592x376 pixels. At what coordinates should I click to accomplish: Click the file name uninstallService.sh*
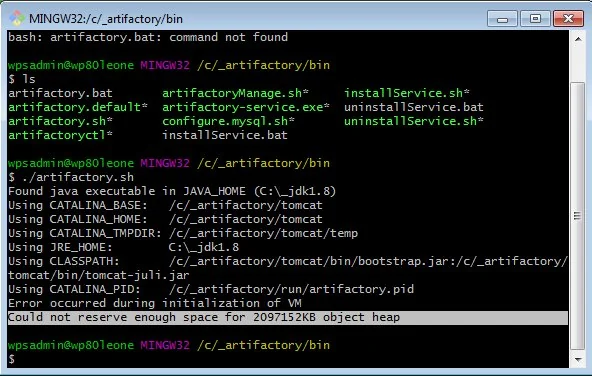[414, 121]
